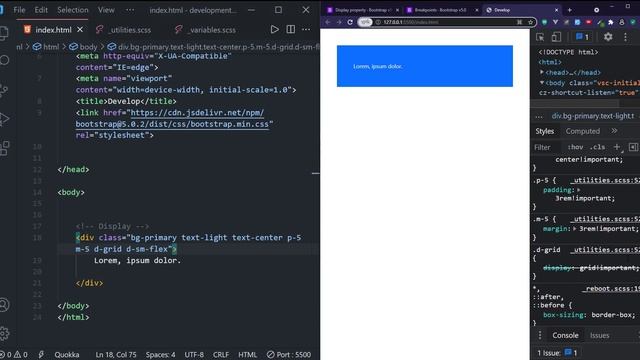The height and width of the screenshot is (360, 640).
Task: Switch to the Styles tab
Action: tap(544, 131)
